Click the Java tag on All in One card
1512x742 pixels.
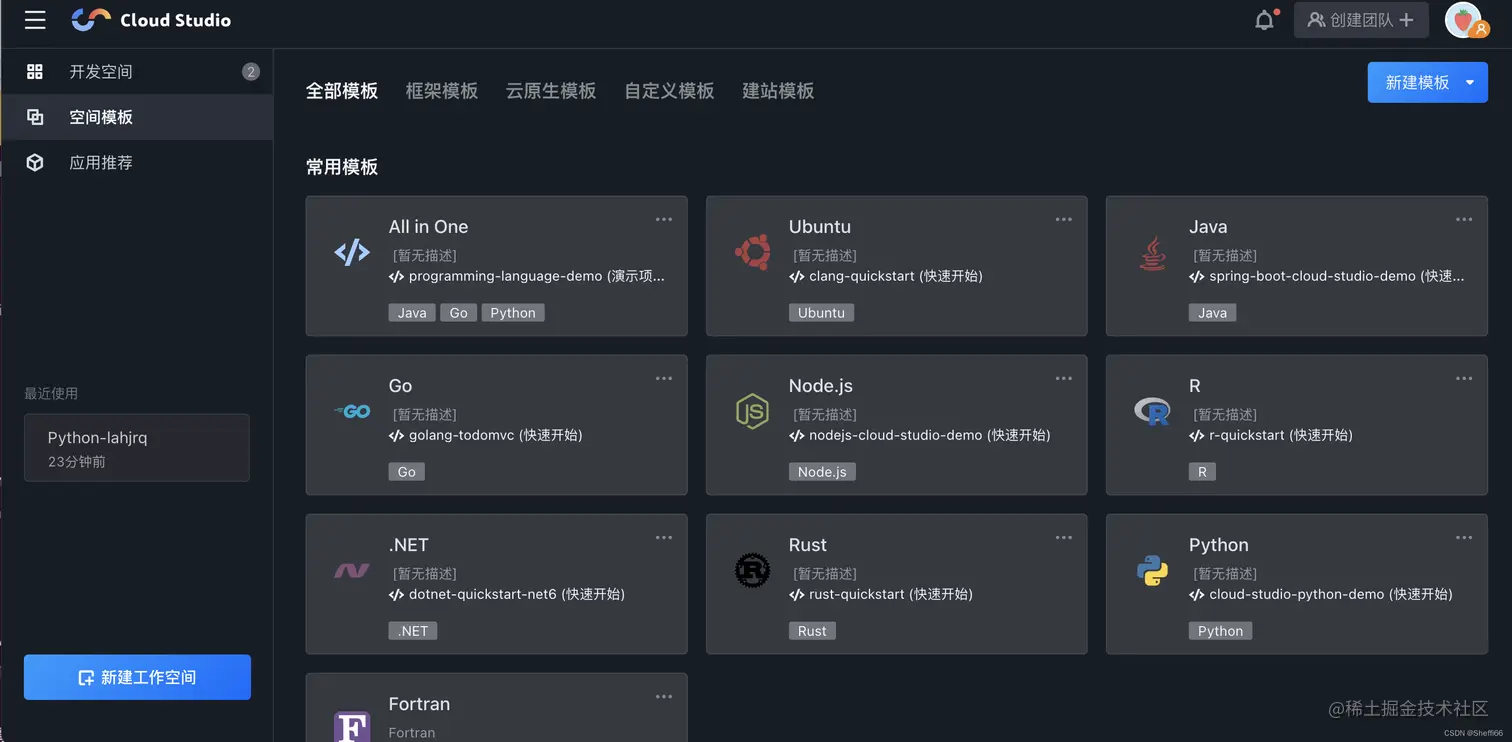pos(412,313)
